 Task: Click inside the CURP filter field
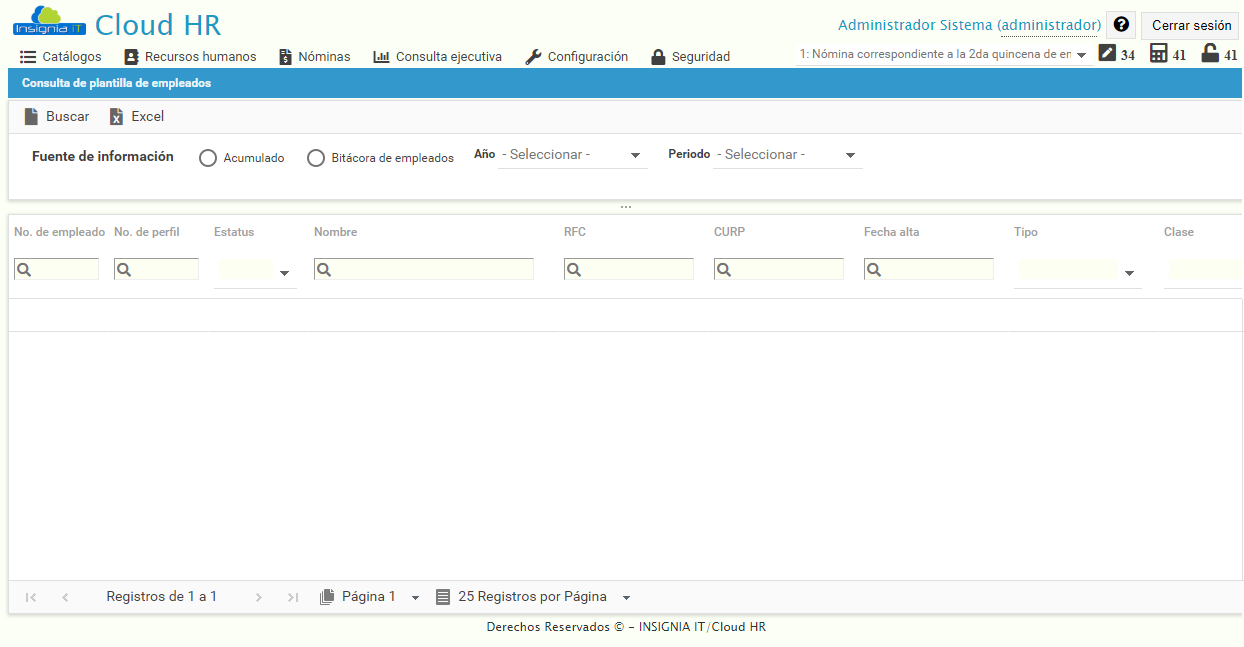coord(780,268)
